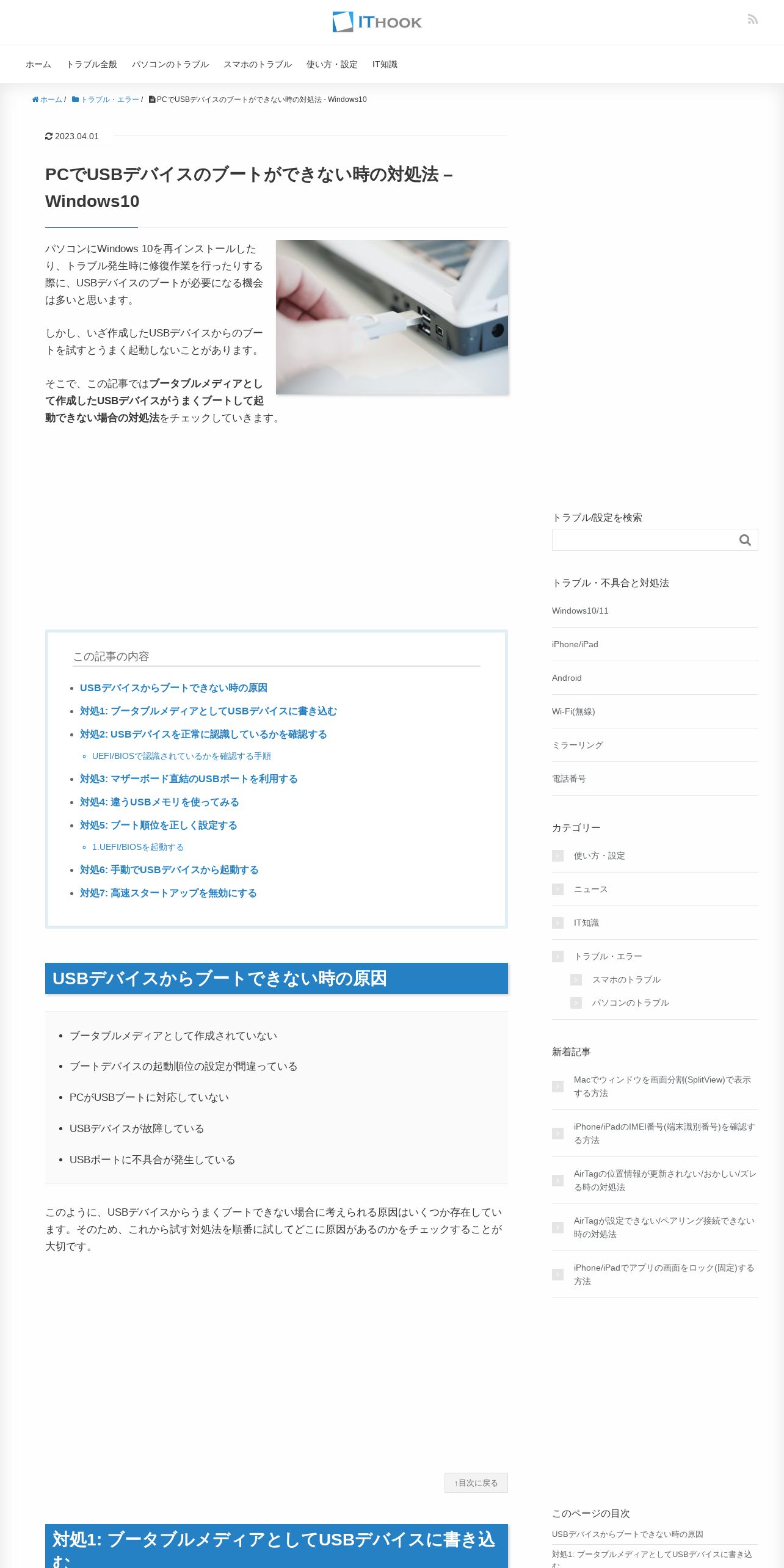
Task: Jump to 対処5 ブート順位 link
Action: (158, 826)
